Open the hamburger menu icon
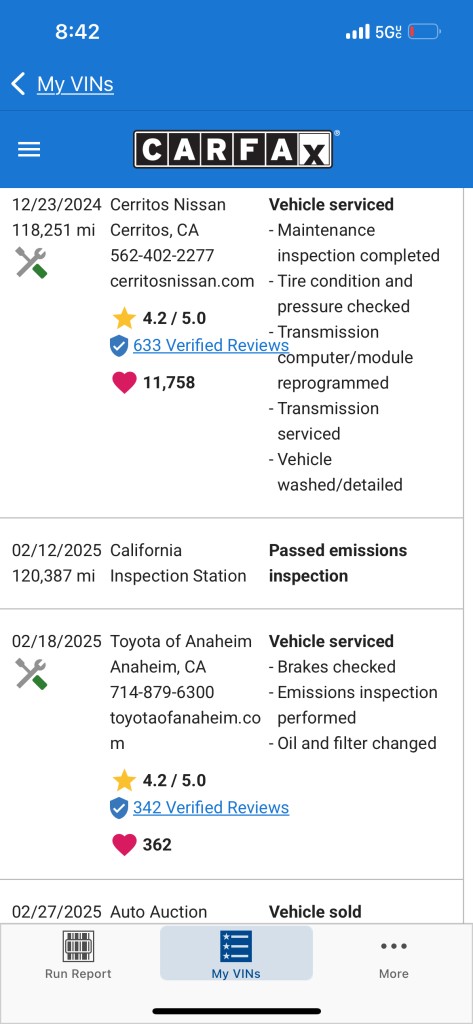Viewport: 473px width, 1024px height. point(29,150)
